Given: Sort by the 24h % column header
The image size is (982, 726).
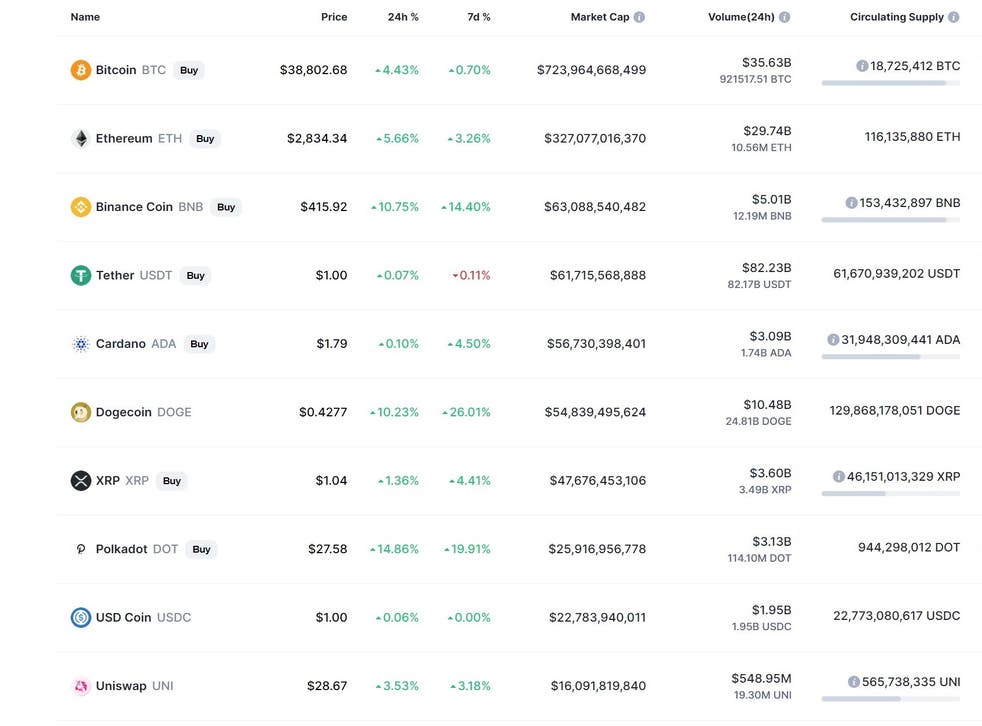Looking at the screenshot, I should pyautogui.click(x=403, y=17).
